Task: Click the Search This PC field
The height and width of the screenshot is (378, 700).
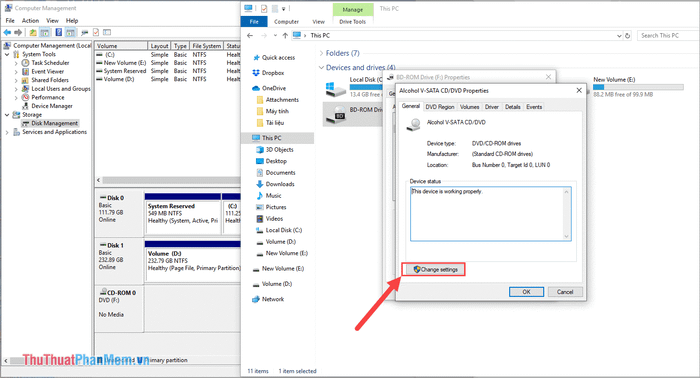Action: click(667, 35)
